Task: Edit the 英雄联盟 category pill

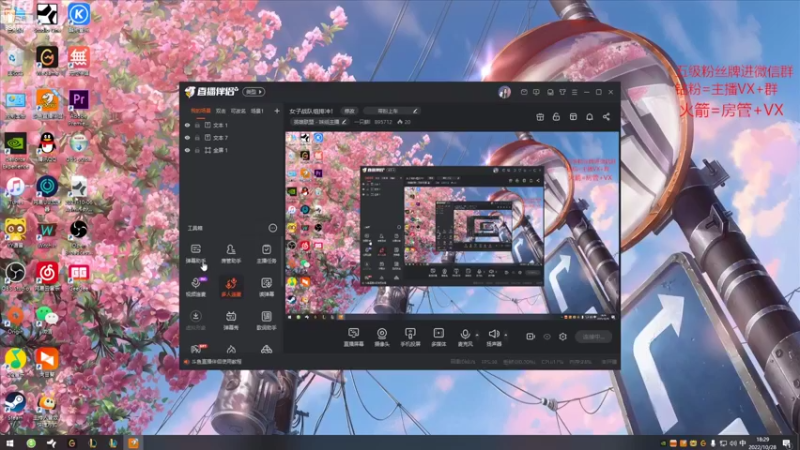Action: point(320,122)
